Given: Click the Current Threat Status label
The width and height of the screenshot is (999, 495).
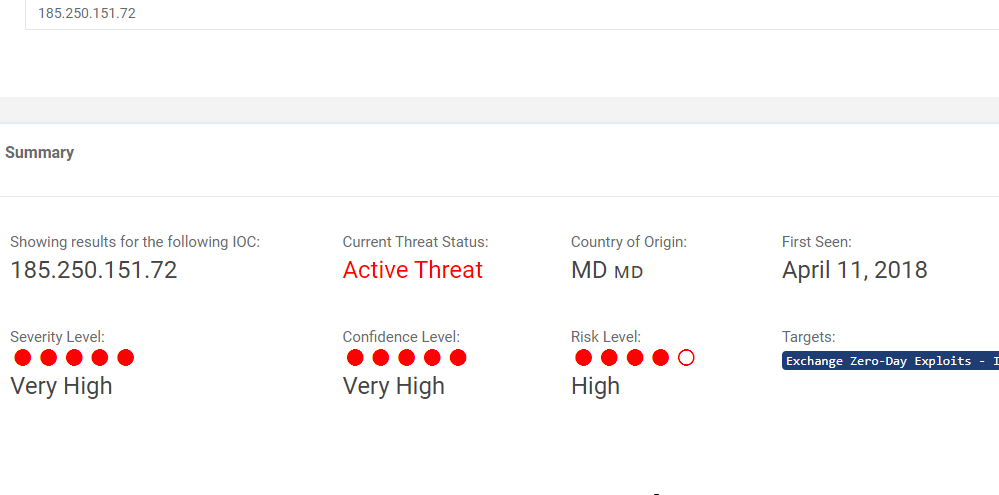Looking at the screenshot, I should (x=415, y=242).
